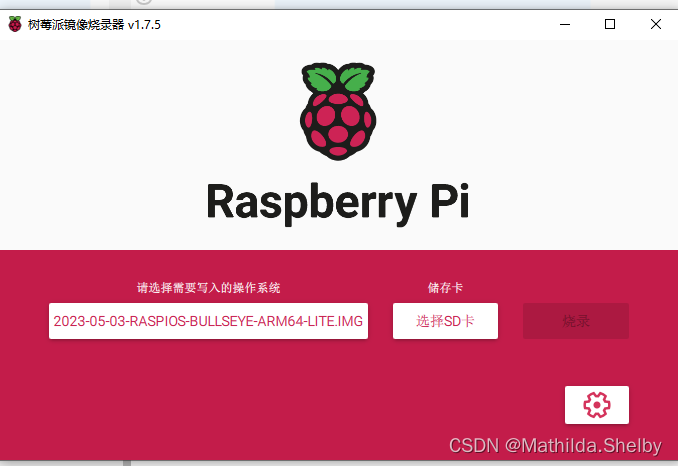Viewport: 678px width, 466px height.
Task: Click the 请选择需要写入的操作系统 label
Action: (208, 287)
